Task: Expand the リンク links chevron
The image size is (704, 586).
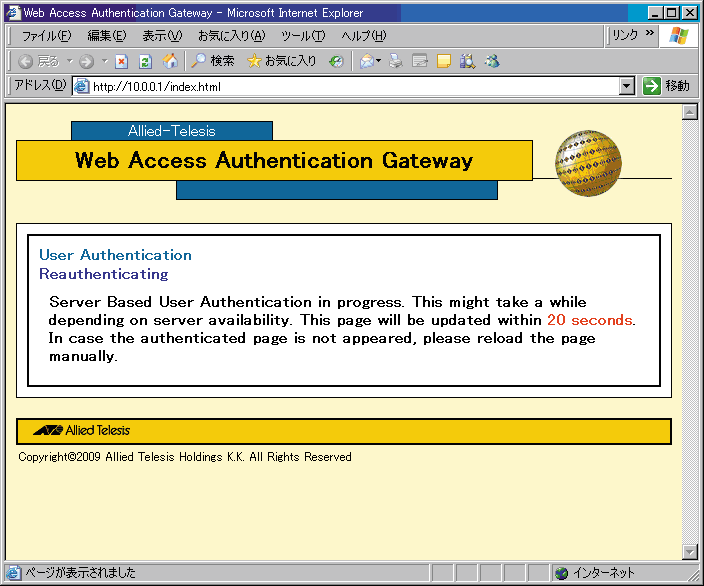Action: click(x=650, y=34)
